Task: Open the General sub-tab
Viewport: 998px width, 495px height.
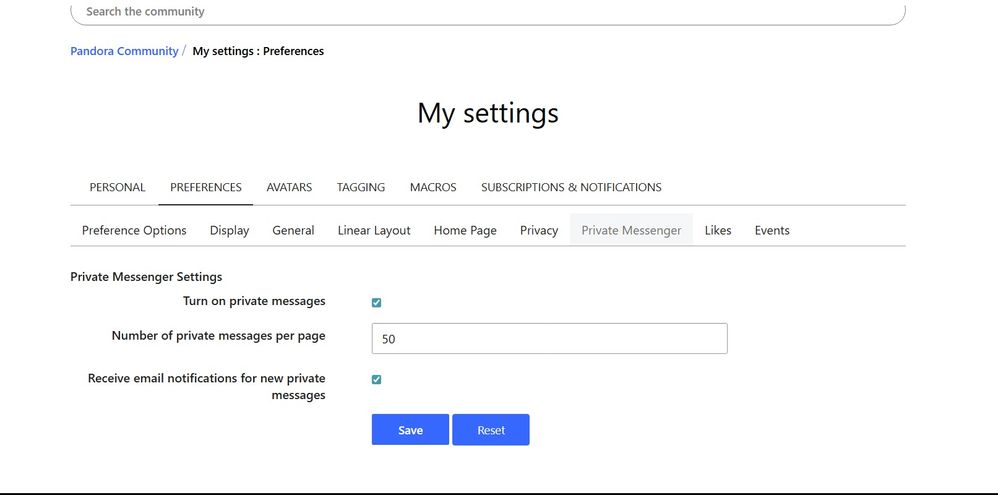Action: pyautogui.click(x=293, y=230)
